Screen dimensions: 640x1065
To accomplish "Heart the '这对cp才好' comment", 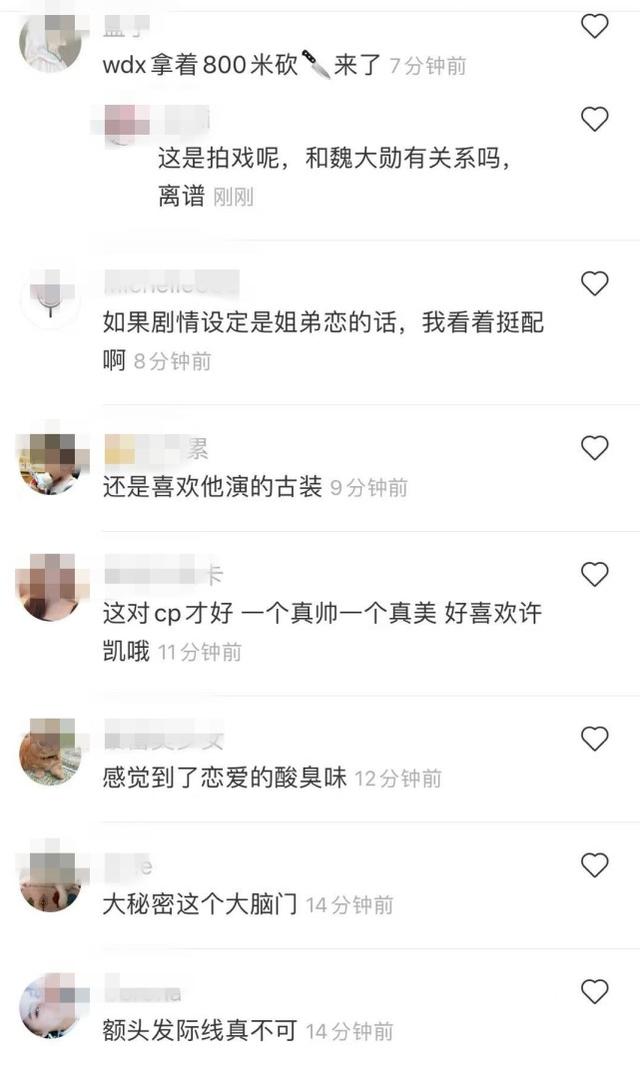I will pyautogui.click(x=594, y=575).
